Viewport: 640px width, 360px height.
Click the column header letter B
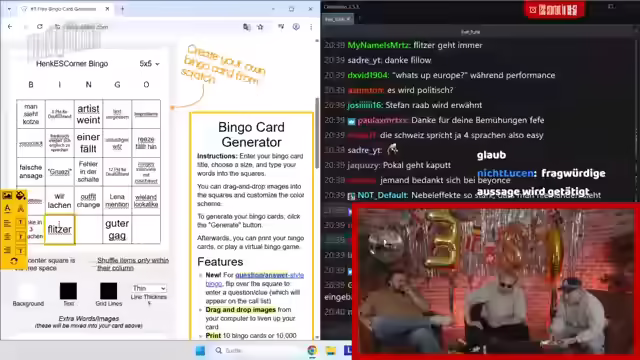31,85
